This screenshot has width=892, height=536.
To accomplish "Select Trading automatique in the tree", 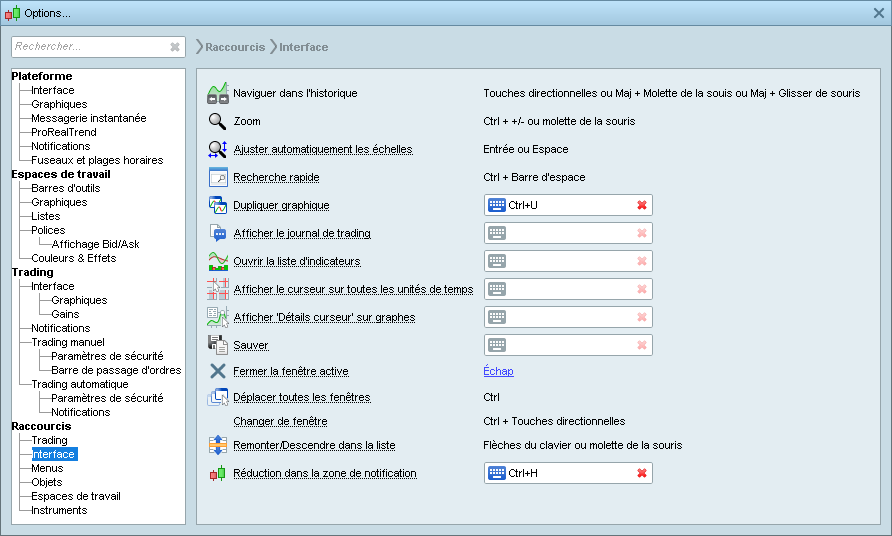I will coord(79,384).
